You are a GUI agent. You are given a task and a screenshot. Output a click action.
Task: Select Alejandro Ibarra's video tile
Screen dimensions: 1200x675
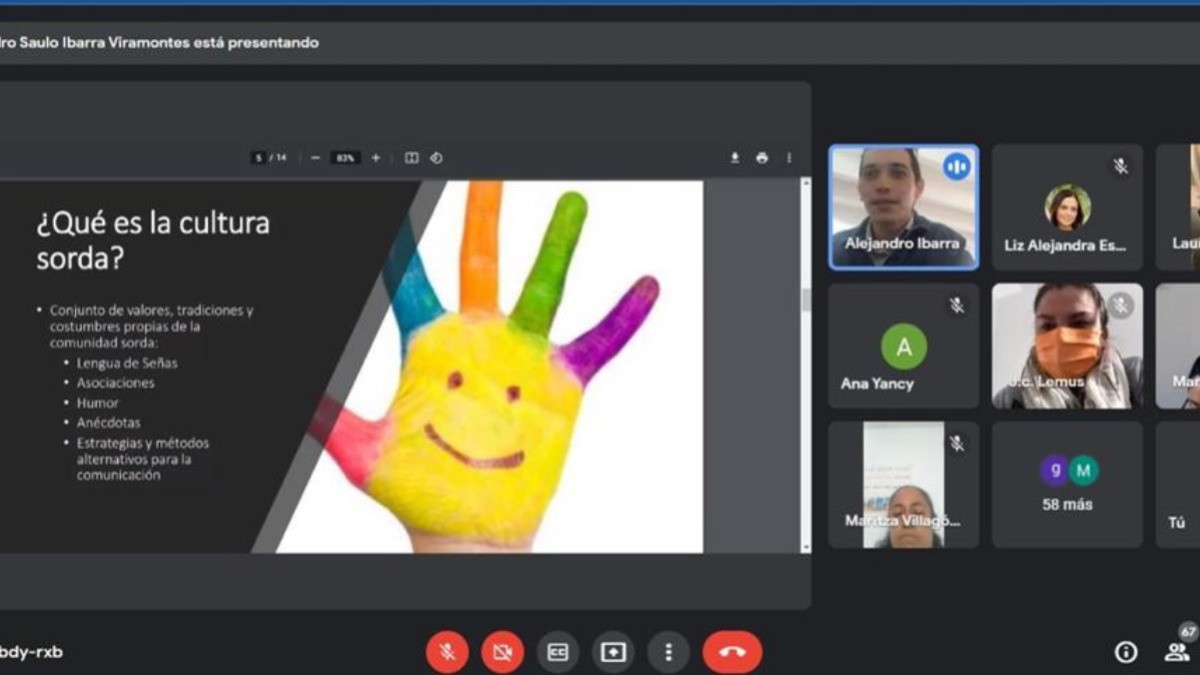(903, 207)
